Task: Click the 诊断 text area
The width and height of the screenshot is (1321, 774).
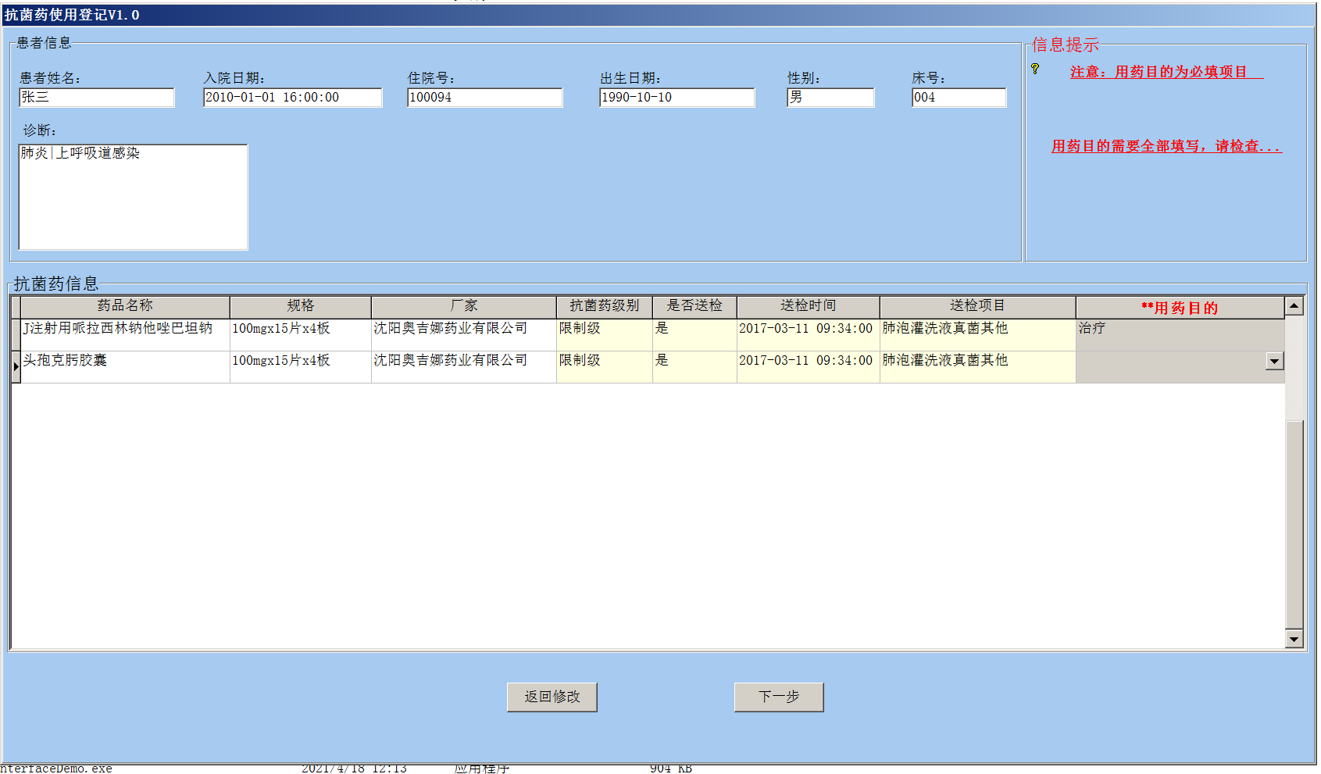Action: coord(133,197)
